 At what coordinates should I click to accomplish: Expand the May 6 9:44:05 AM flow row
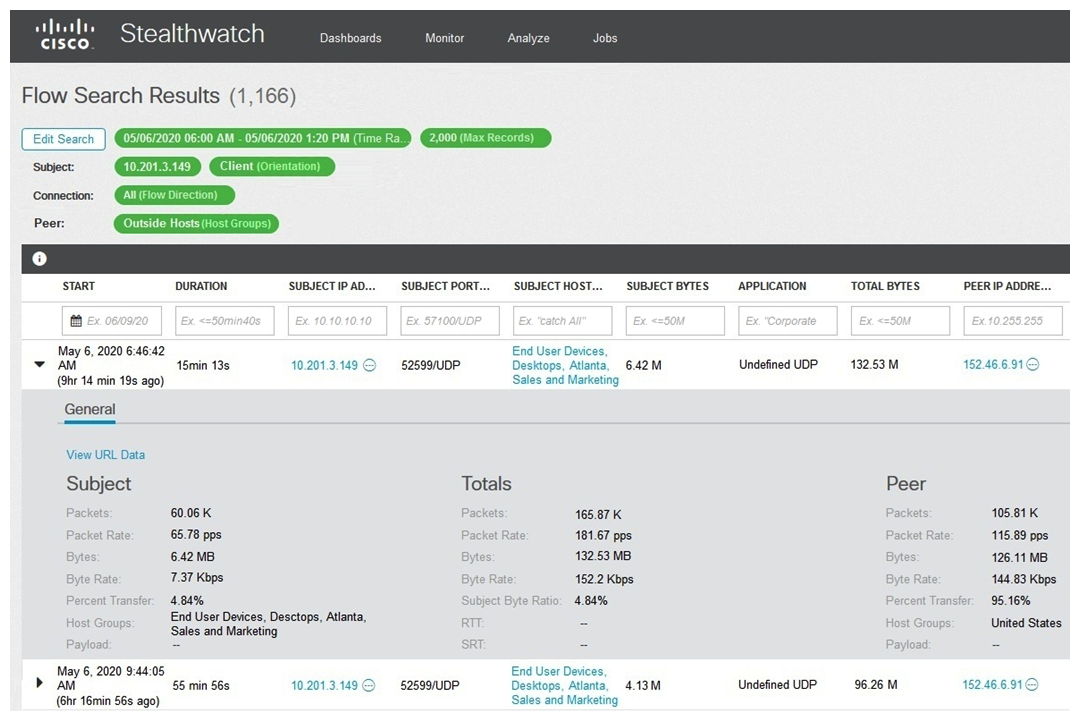pos(39,683)
